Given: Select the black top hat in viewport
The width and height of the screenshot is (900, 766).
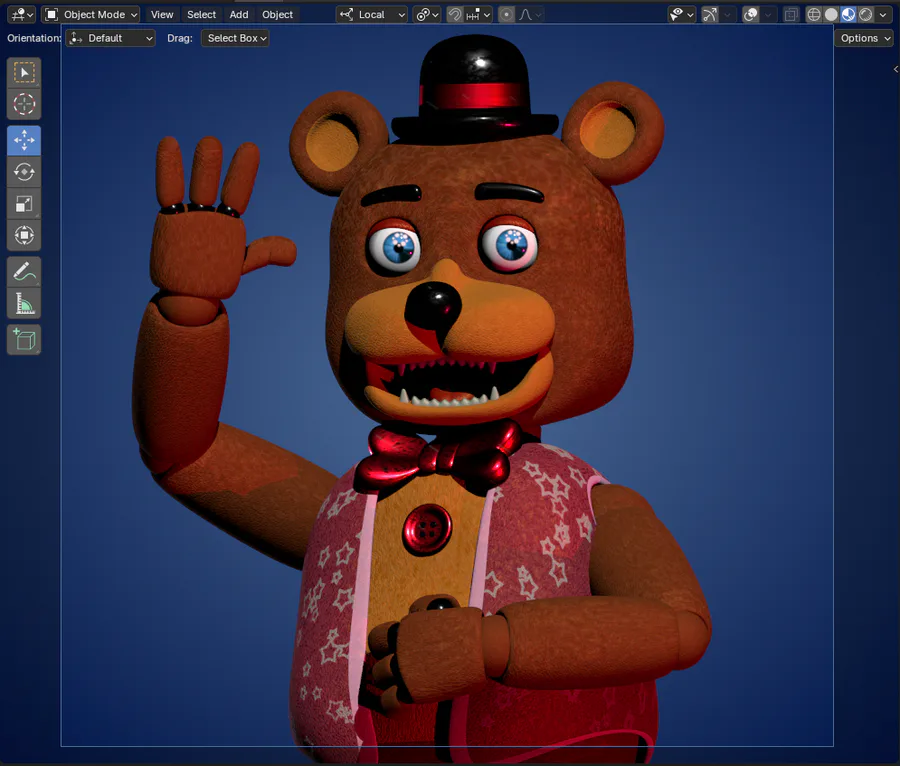Looking at the screenshot, I should (x=474, y=86).
